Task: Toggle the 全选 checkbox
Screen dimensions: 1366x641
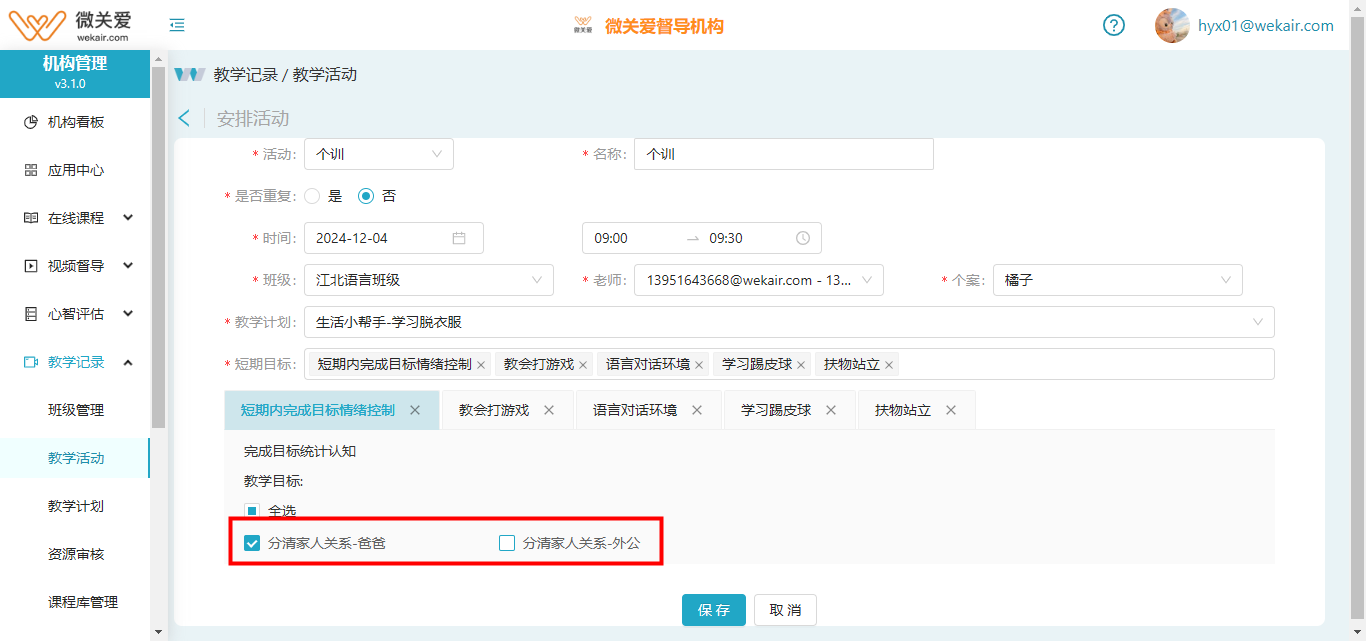Action: click(x=252, y=511)
